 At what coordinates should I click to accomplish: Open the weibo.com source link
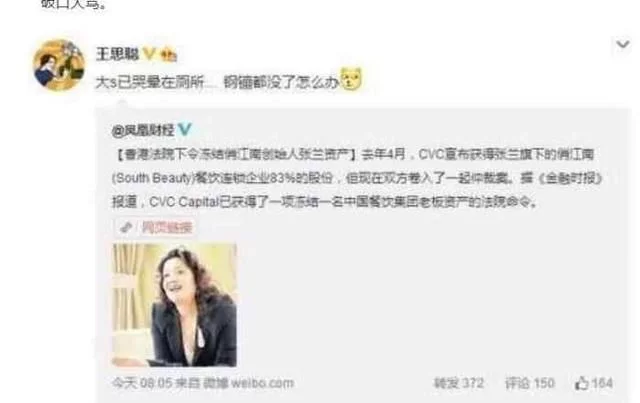262,383
